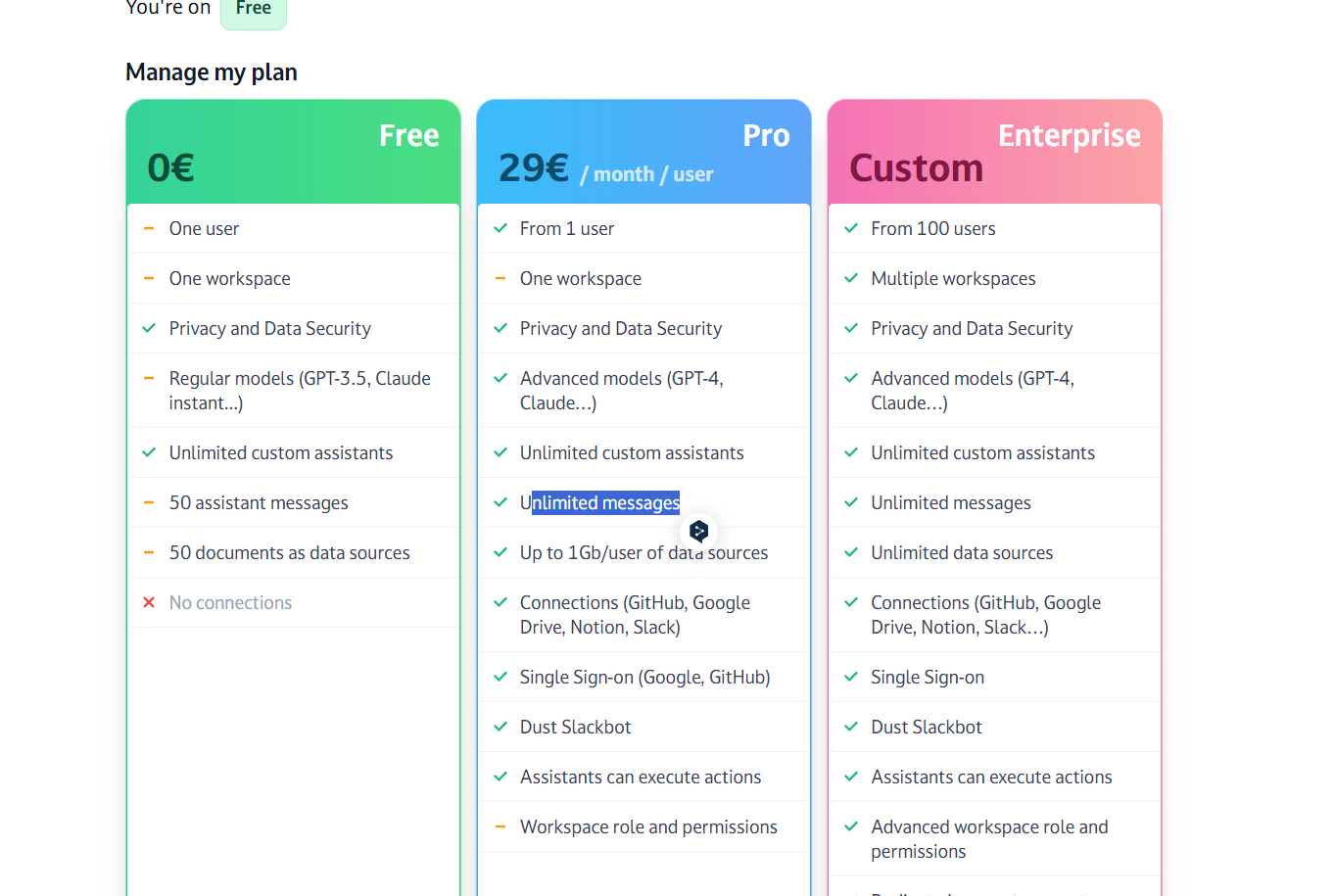The width and height of the screenshot is (1334, 896).
Task: Click Single Sign-on (Google, GitHub) feature row
Action: pyautogui.click(x=644, y=677)
